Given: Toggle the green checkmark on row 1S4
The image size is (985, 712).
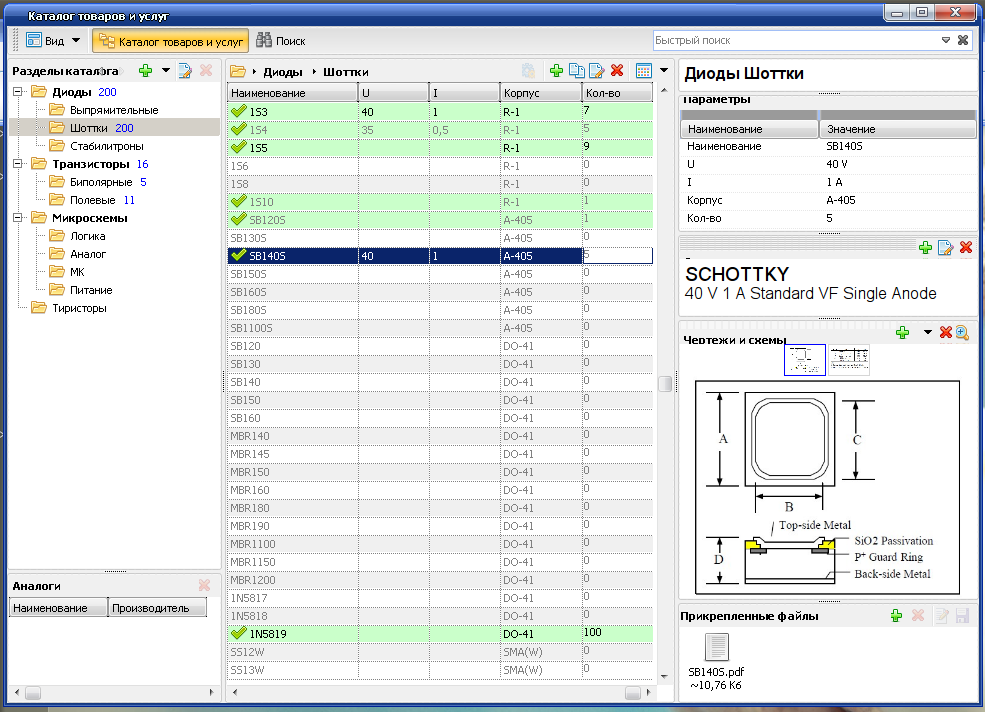Looking at the screenshot, I should point(239,129).
